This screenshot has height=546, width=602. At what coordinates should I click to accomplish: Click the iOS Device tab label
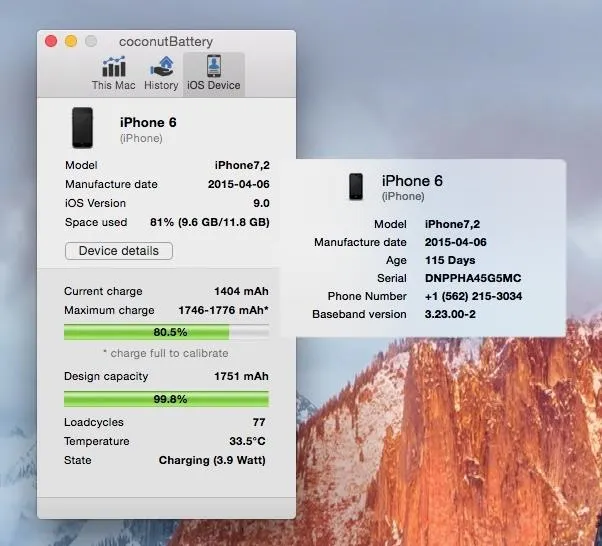(213, 85)
